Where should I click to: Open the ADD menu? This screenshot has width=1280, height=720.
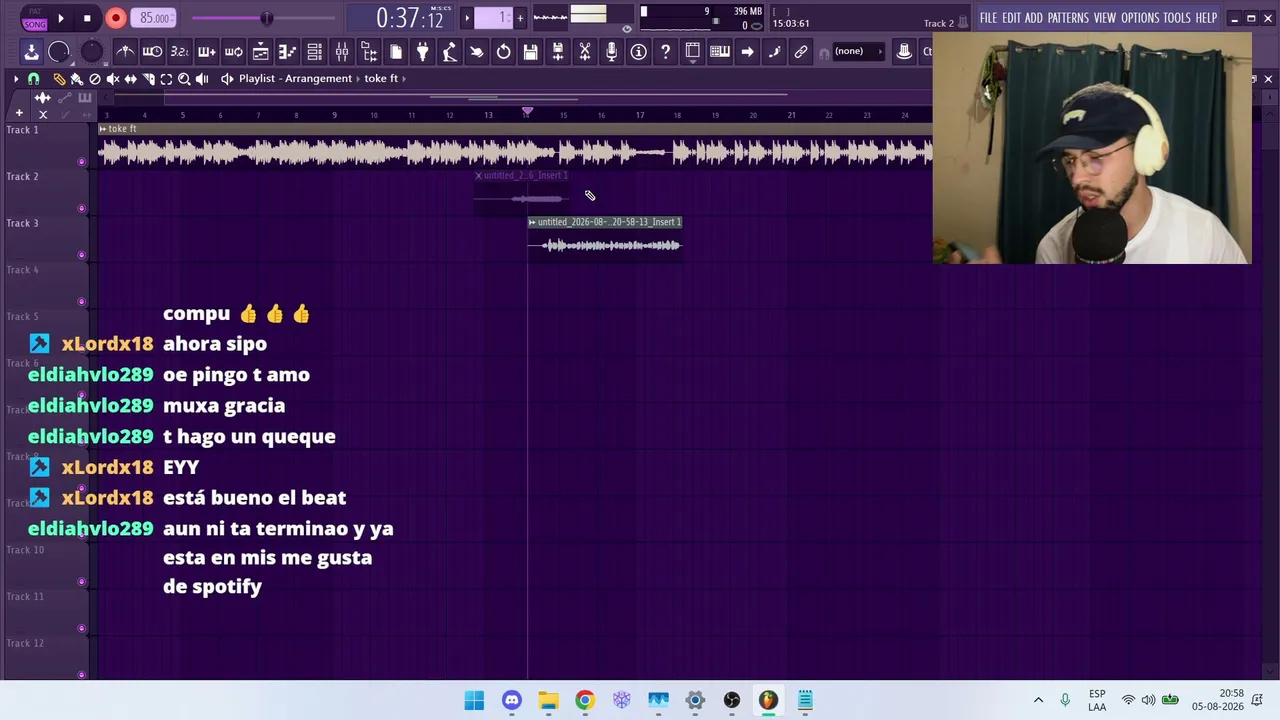1034,18
